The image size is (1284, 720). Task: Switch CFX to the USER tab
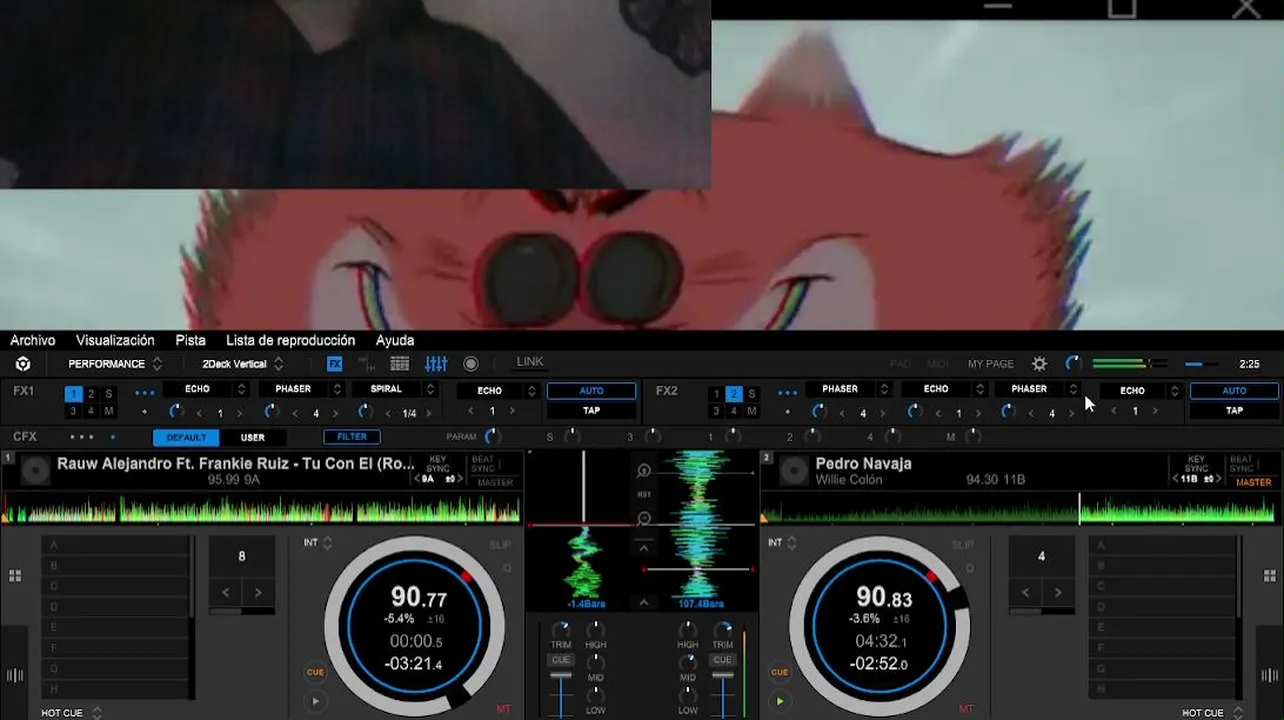(253, 437)
